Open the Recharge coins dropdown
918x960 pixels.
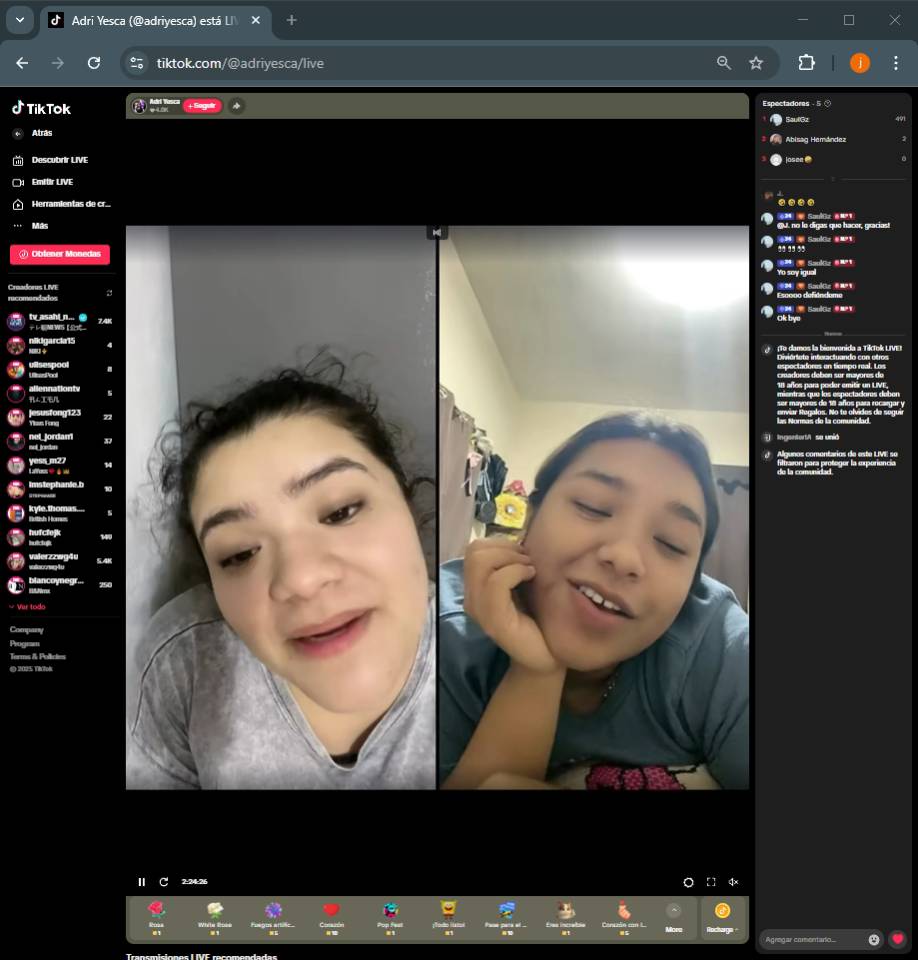[722, 917]
